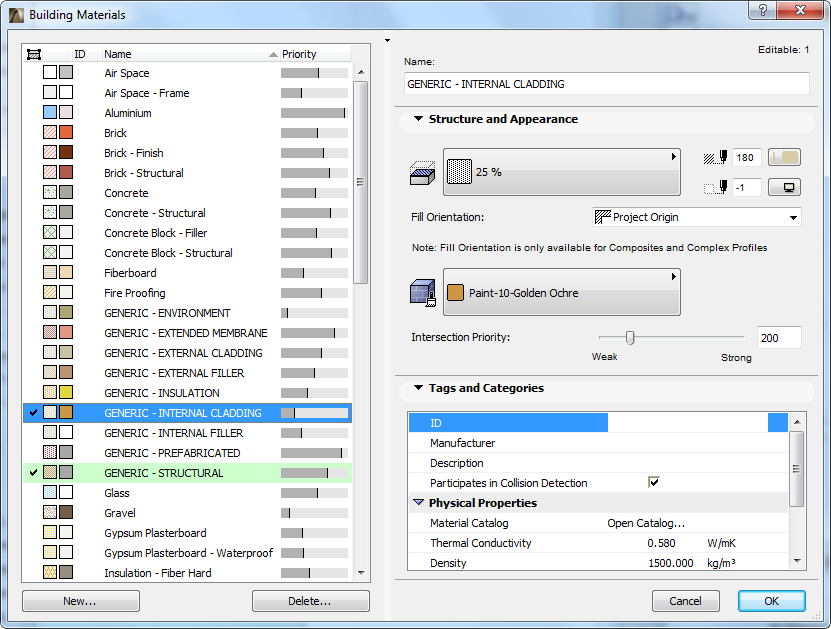
Task: Click the Help question mark button
Action: click(763, 10)
